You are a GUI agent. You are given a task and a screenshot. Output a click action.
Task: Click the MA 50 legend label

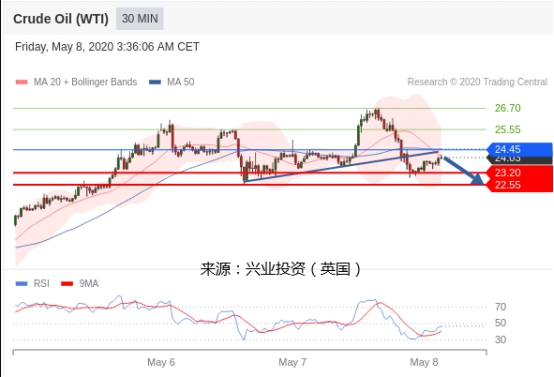pyautogui.click(x=181, y=82)
